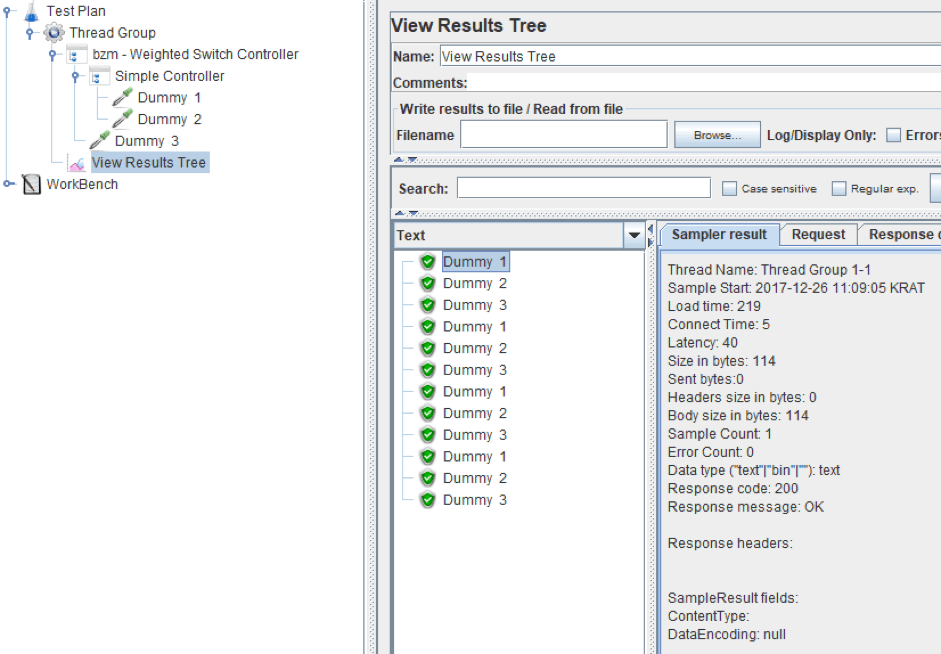Viewport: 941px width, 654px height.
Task: Click 'Load time: 219' text
Action: (714, 306)
